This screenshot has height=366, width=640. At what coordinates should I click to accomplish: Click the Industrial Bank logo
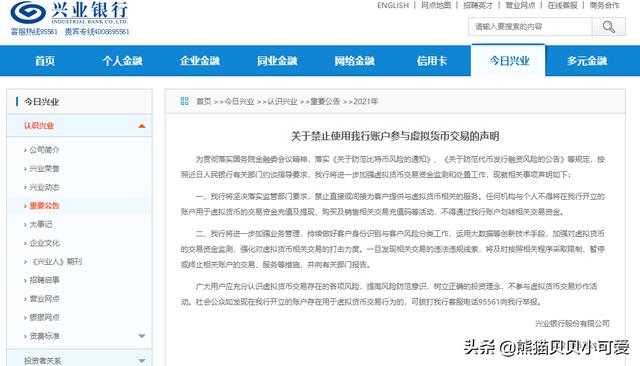69,13
